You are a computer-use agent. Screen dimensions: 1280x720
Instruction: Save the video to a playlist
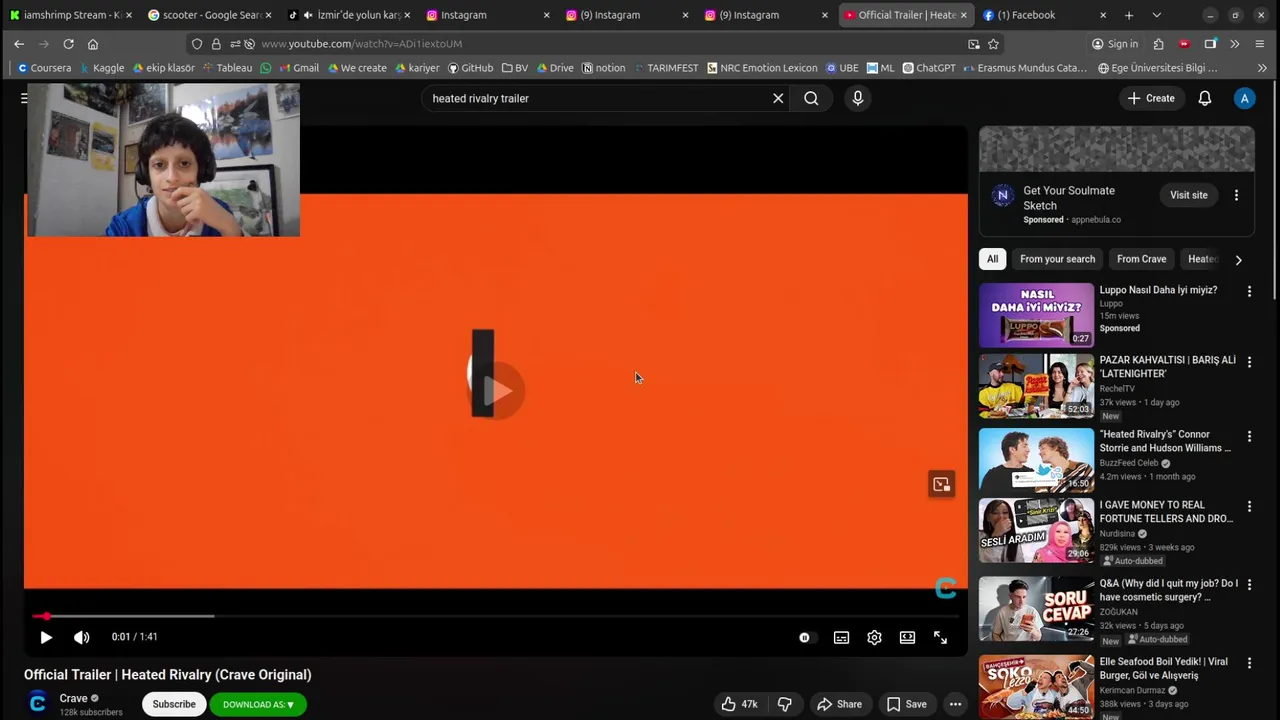906,704
